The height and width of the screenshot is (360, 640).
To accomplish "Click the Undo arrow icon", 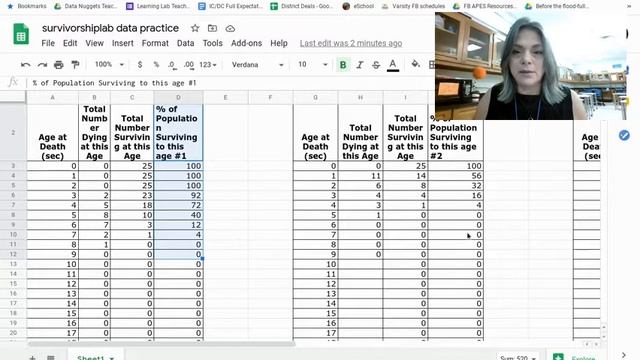I will tap(25, 65).
